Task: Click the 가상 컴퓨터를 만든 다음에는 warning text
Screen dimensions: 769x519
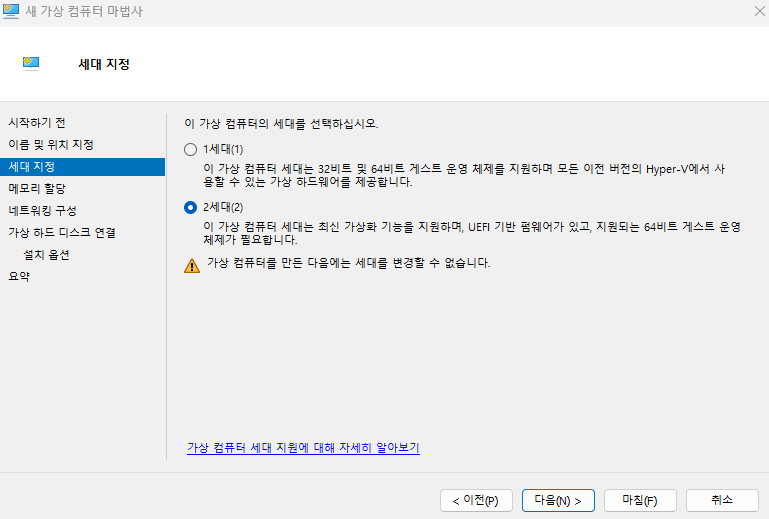Action: click(x=349, y=263)
